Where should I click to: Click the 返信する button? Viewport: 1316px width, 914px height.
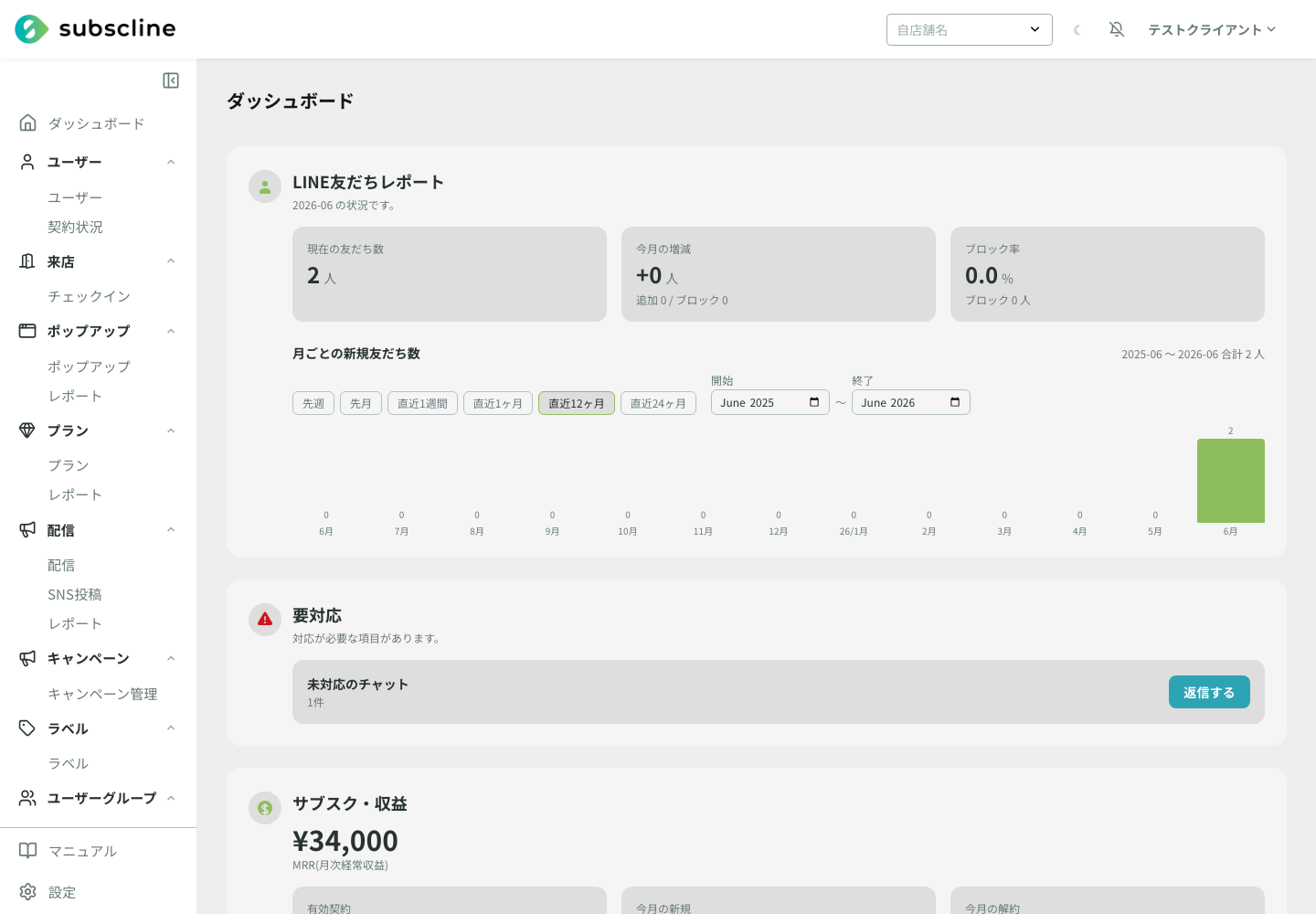point(1209,692)
